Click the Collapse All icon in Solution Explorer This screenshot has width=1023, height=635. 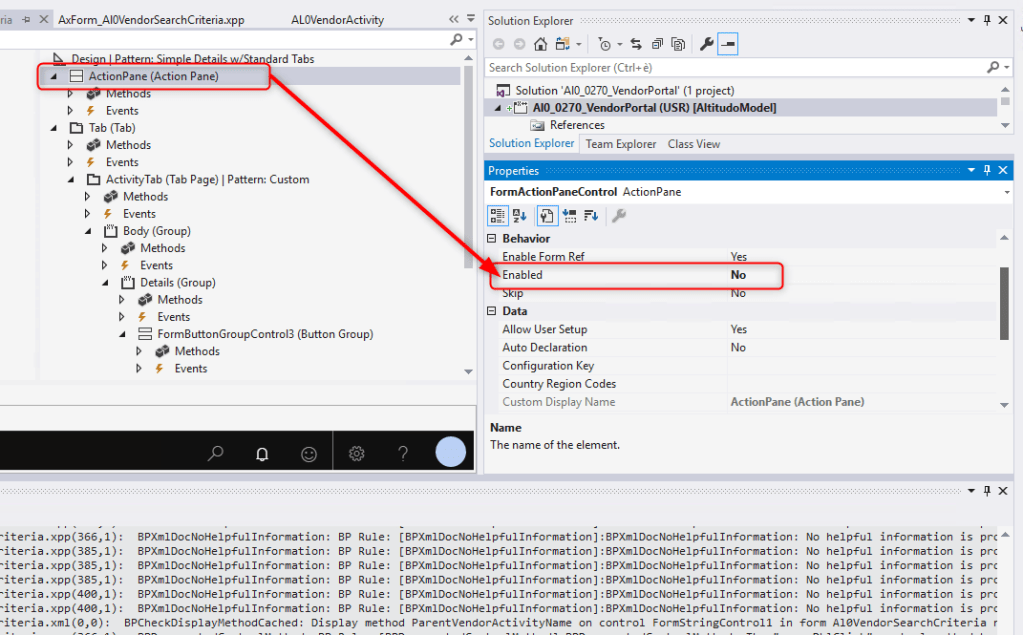coord(657,44)
